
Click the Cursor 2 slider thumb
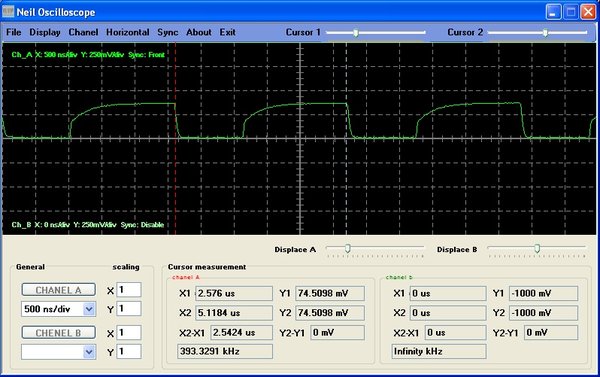click(545, 33)
